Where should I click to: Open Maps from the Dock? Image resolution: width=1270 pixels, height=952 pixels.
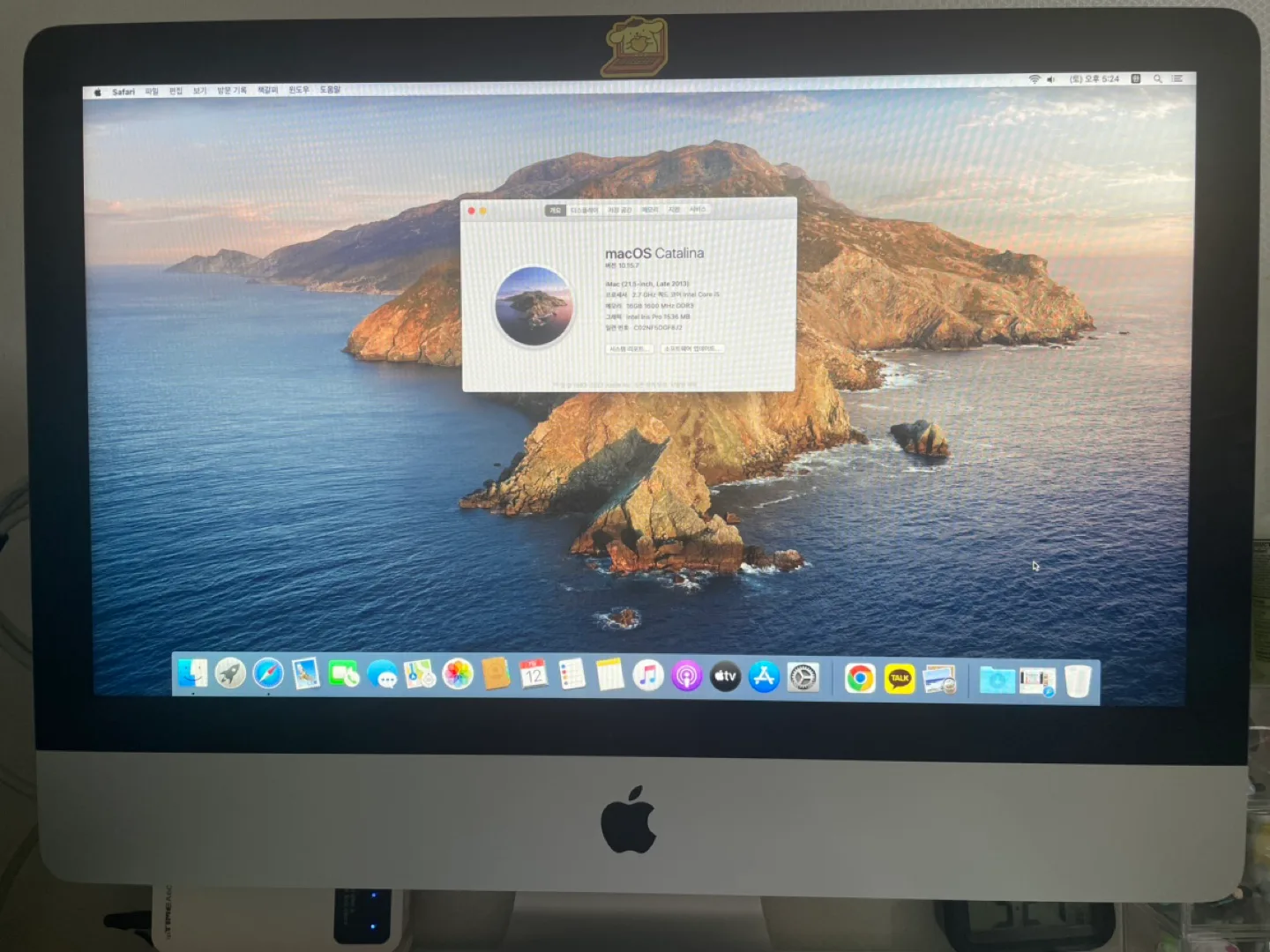pos(420,675)
